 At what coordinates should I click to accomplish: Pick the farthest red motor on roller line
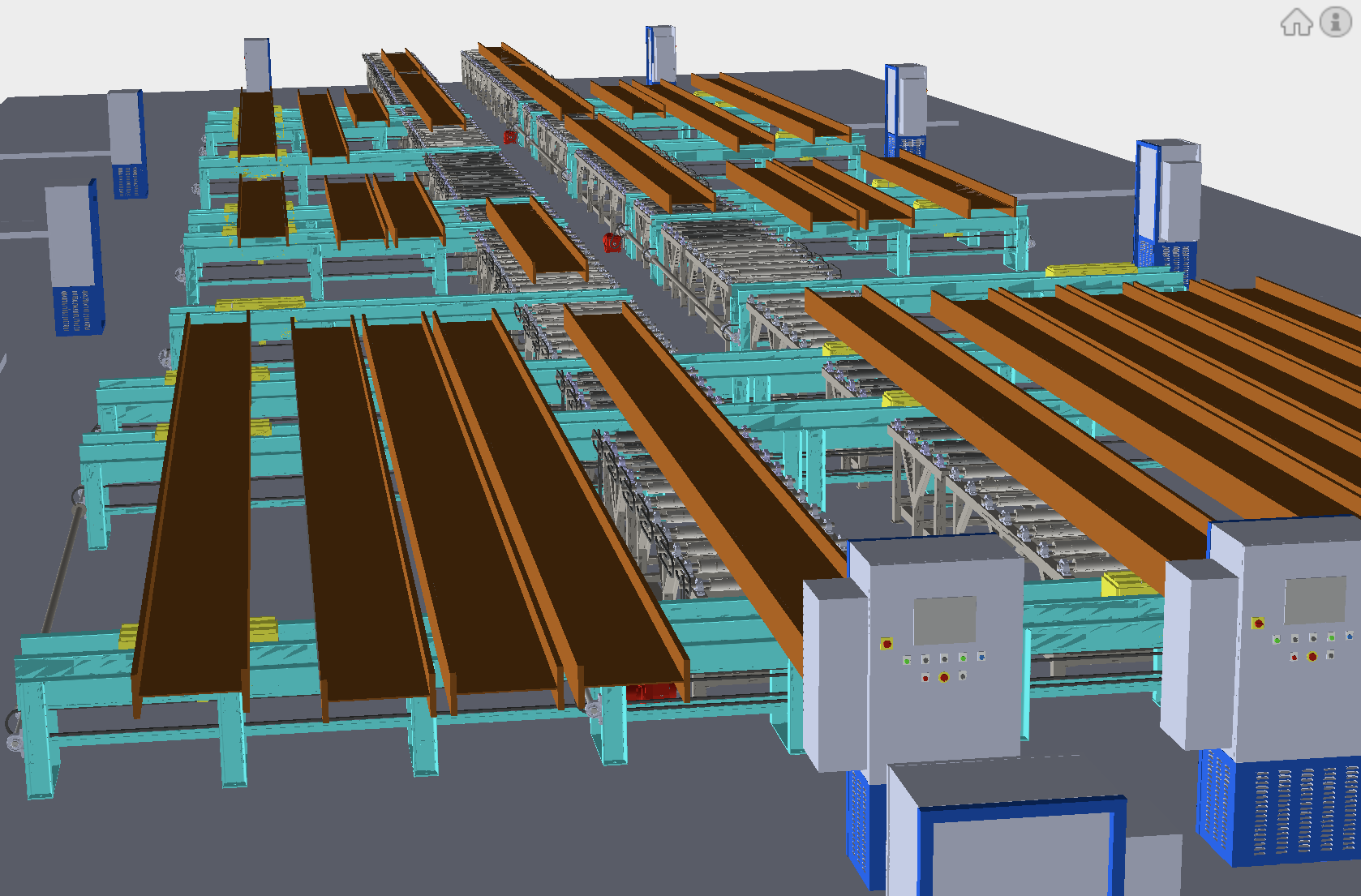(x=510, y=138)
